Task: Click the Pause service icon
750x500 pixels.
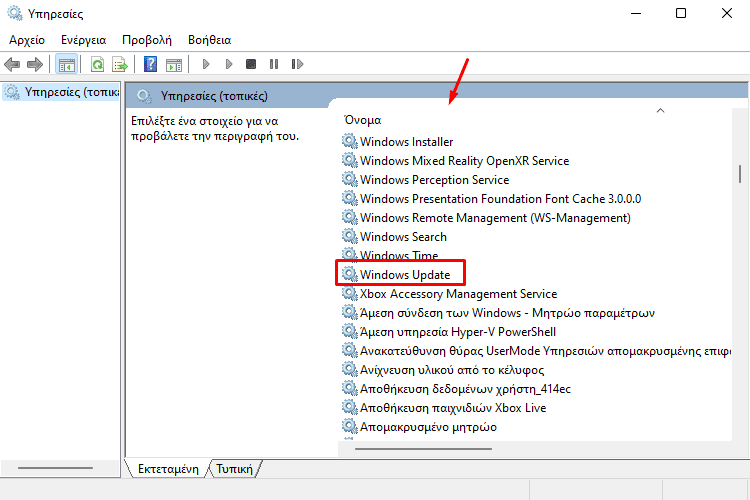Action: tap(274, 64)
